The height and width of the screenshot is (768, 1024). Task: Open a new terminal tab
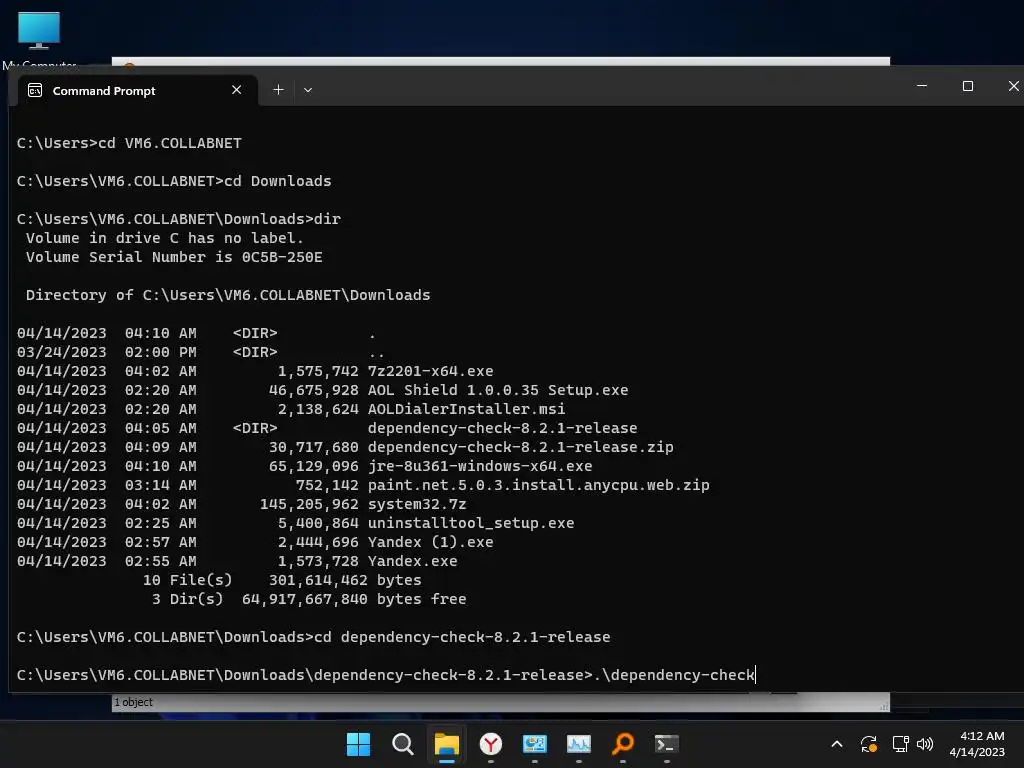click(x=278, y=90)
